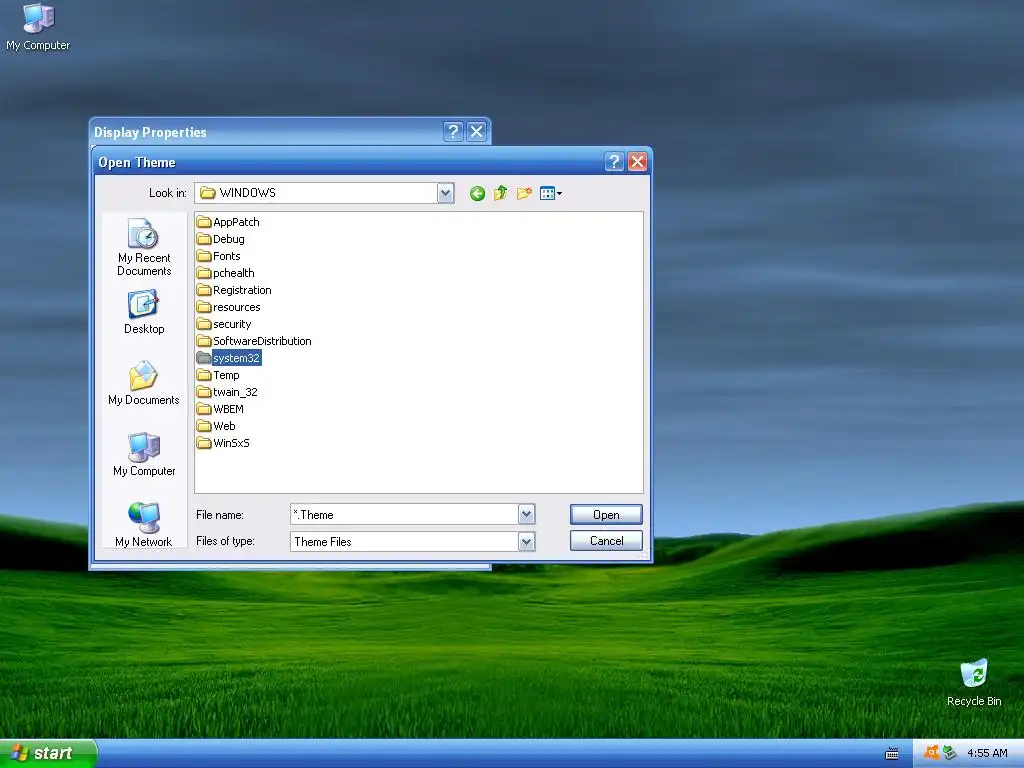Select the Fonts folder
The width and height of the screenshot is (1024, 768).
coord(219,256)
